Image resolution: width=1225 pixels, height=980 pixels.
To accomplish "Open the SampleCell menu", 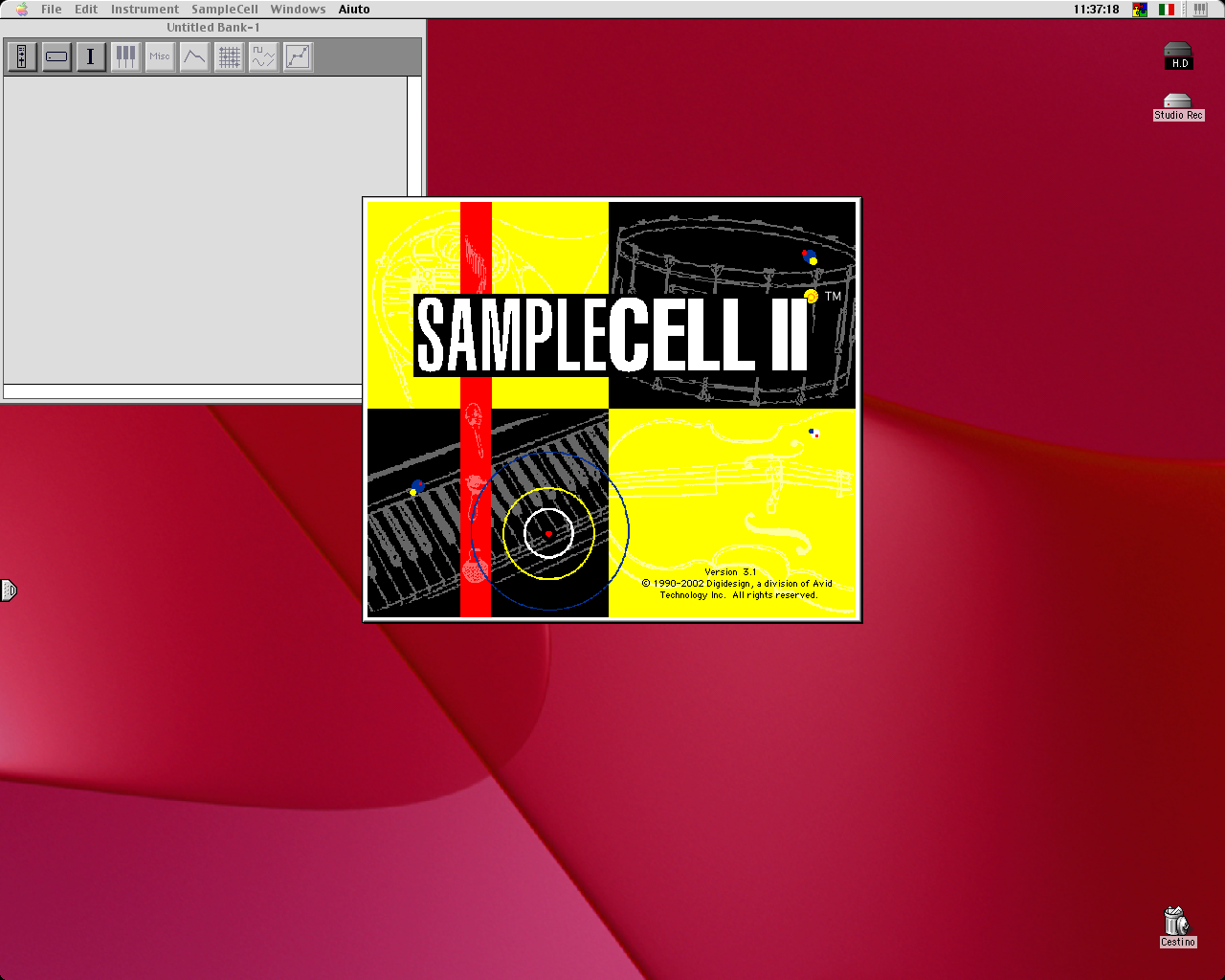I will [x=225, y=9].
